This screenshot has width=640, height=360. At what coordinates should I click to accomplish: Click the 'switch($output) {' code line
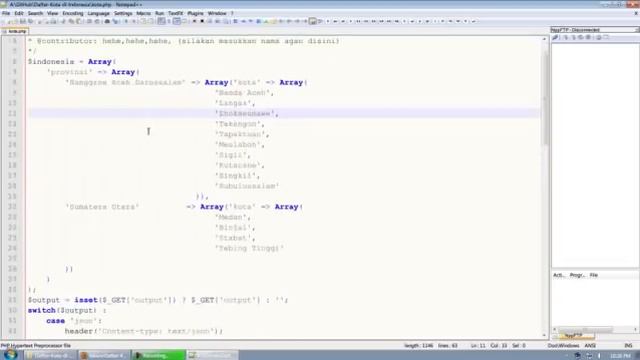click(67, 311)
